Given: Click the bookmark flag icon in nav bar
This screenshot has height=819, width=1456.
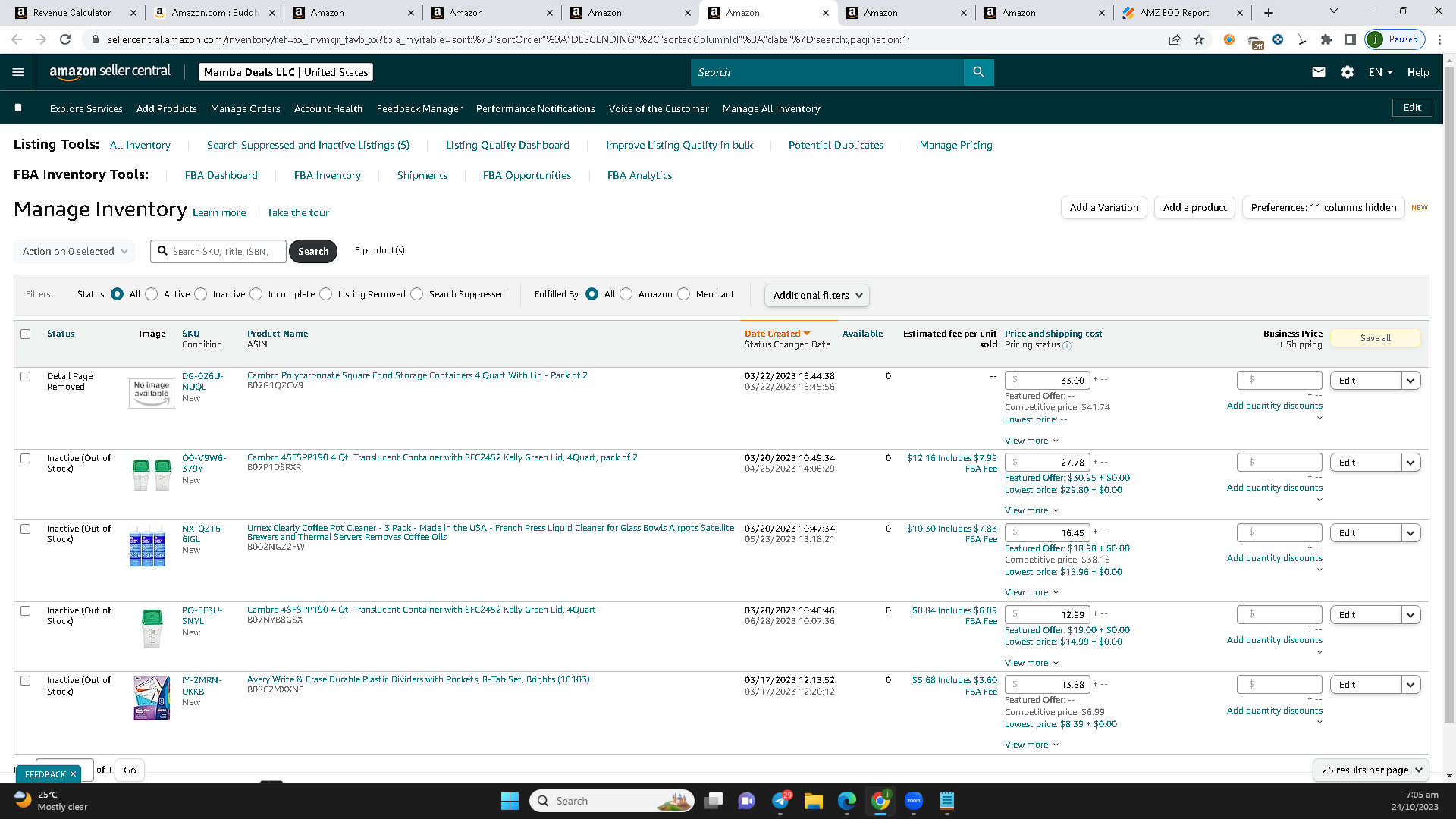Looking at the screenshot, I should [x=18, y=108].
